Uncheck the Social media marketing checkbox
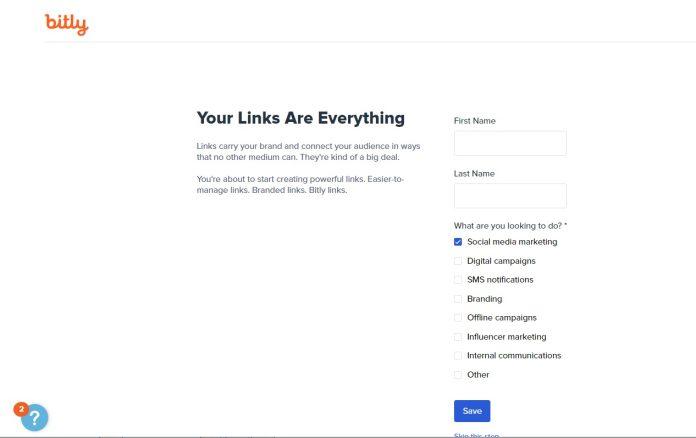Image resolution: width=696 pixels, height=438 pixels. [x=458, y=242]
